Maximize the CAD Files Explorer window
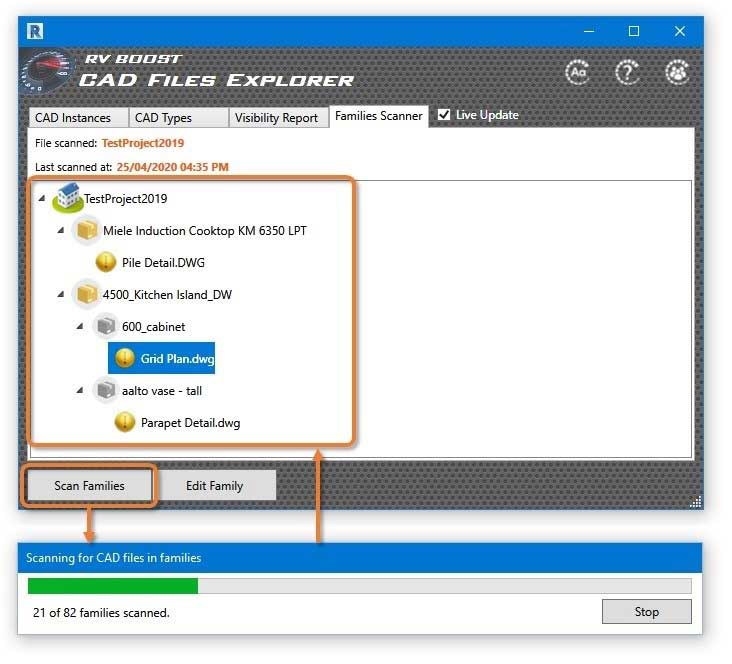The width and height of the screenshot is (732, 664). [x=634, y=31]
